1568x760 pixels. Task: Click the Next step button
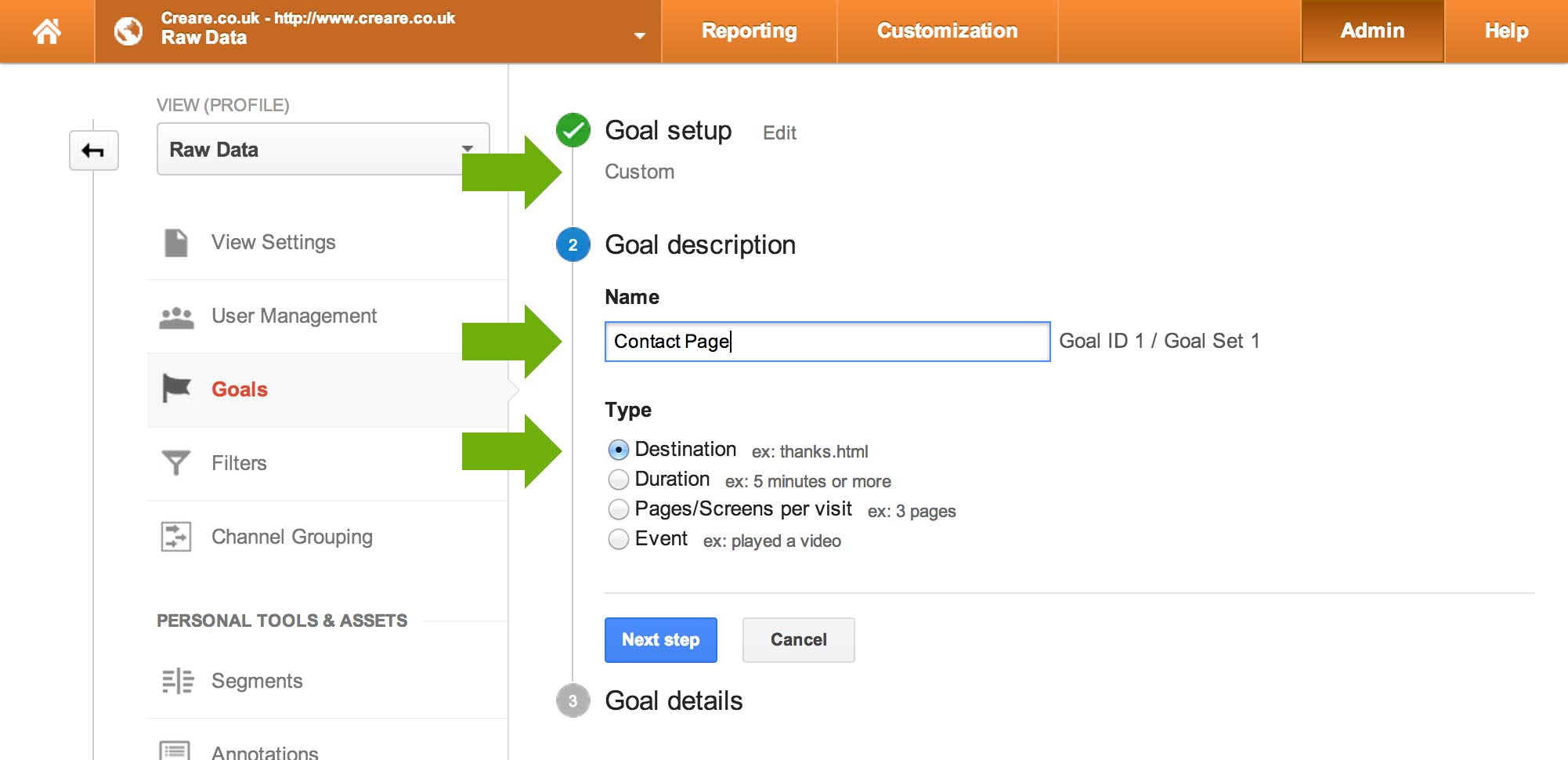tap(660, 640)
